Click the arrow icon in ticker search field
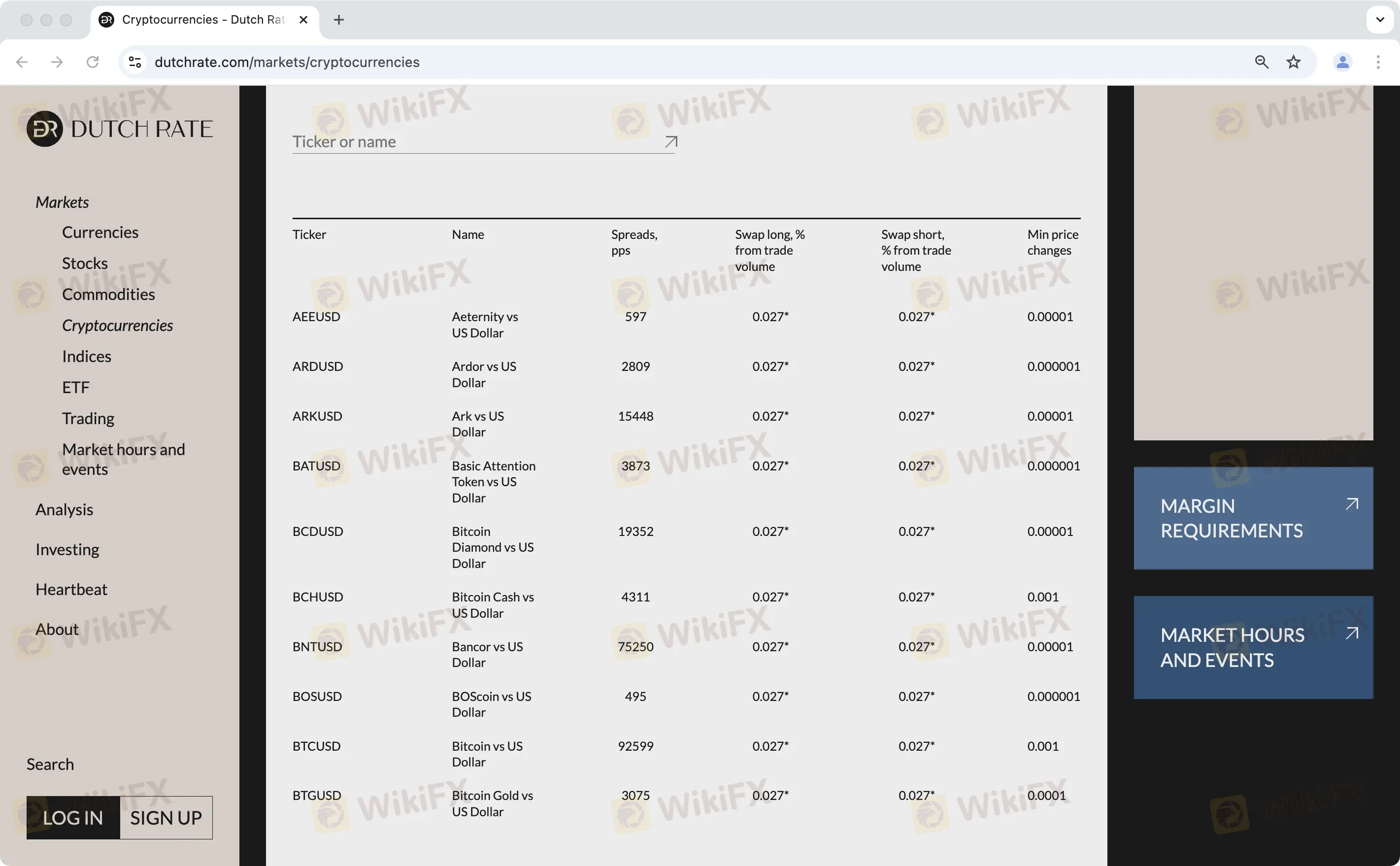Viewport: 1400px width, 866px height. point(670,141)
